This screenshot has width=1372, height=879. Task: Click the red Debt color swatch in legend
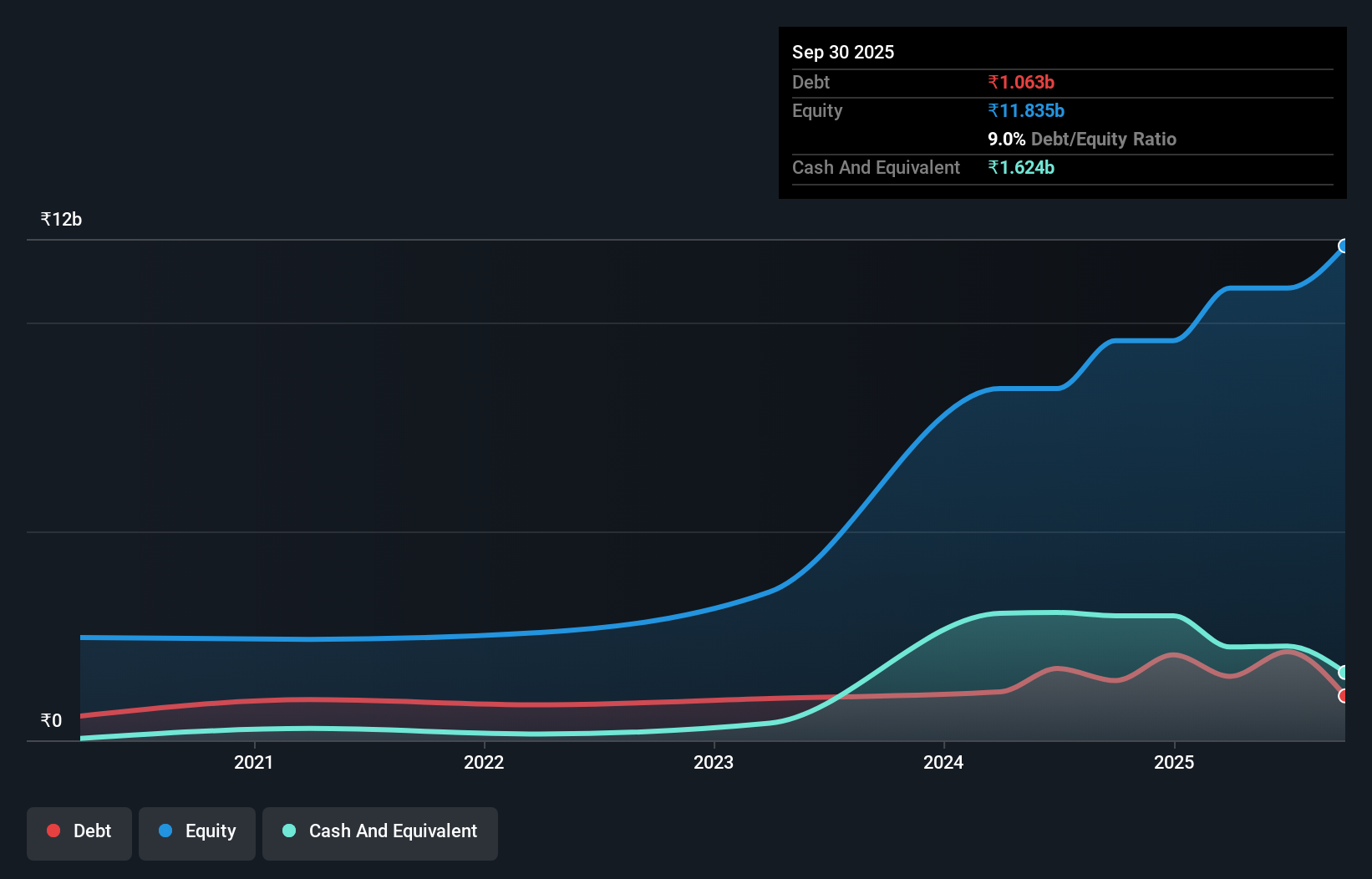tap(53, 831)
